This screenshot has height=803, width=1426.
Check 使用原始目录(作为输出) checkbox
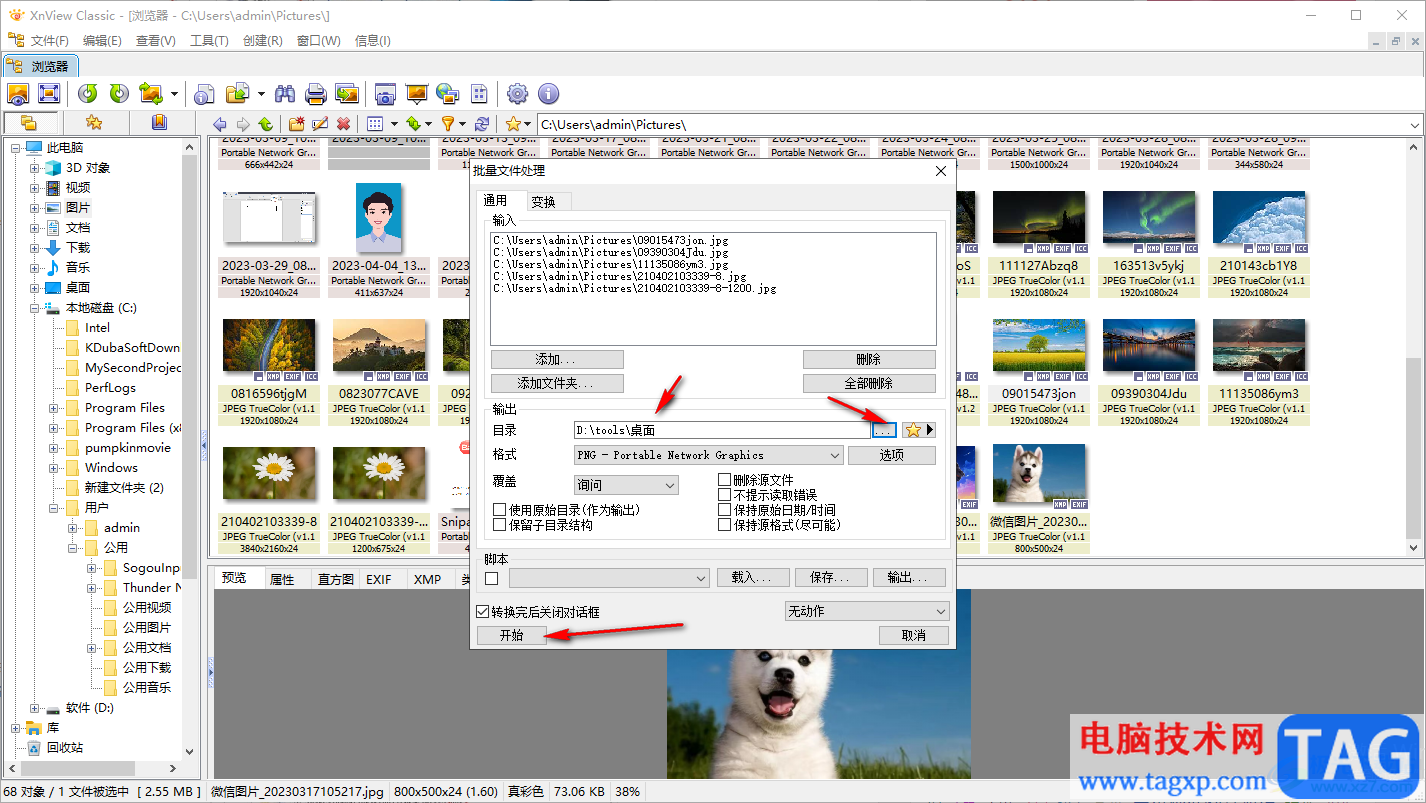click(x=500, y=510)
